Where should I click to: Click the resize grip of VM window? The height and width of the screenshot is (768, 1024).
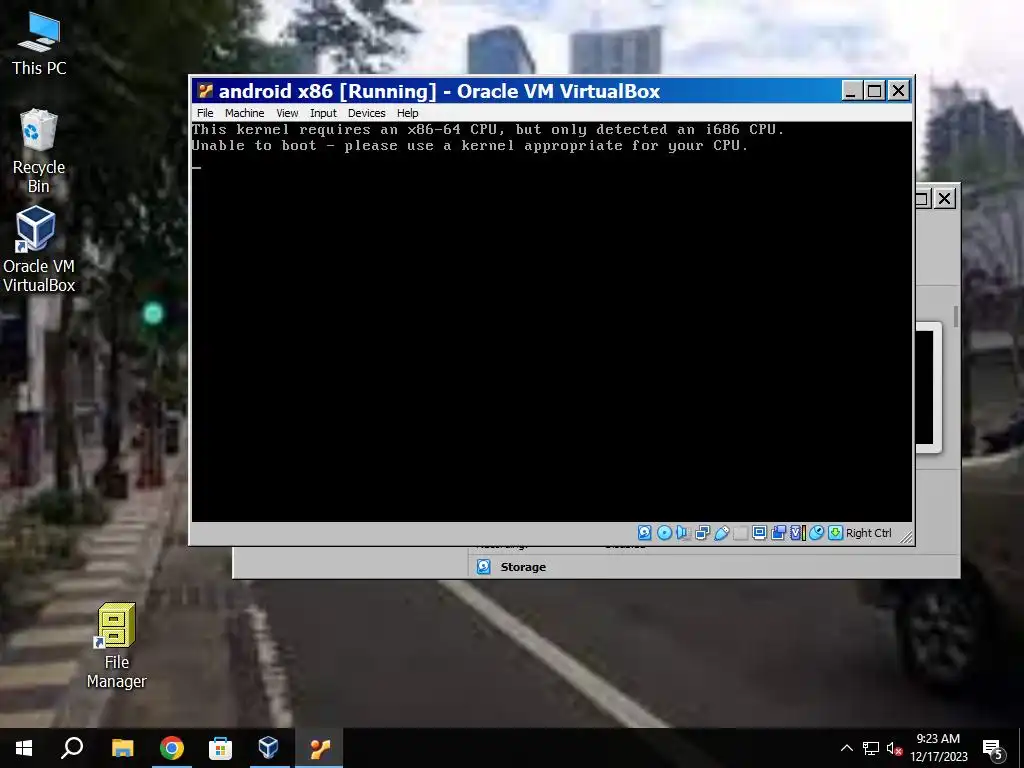point(906,537)
